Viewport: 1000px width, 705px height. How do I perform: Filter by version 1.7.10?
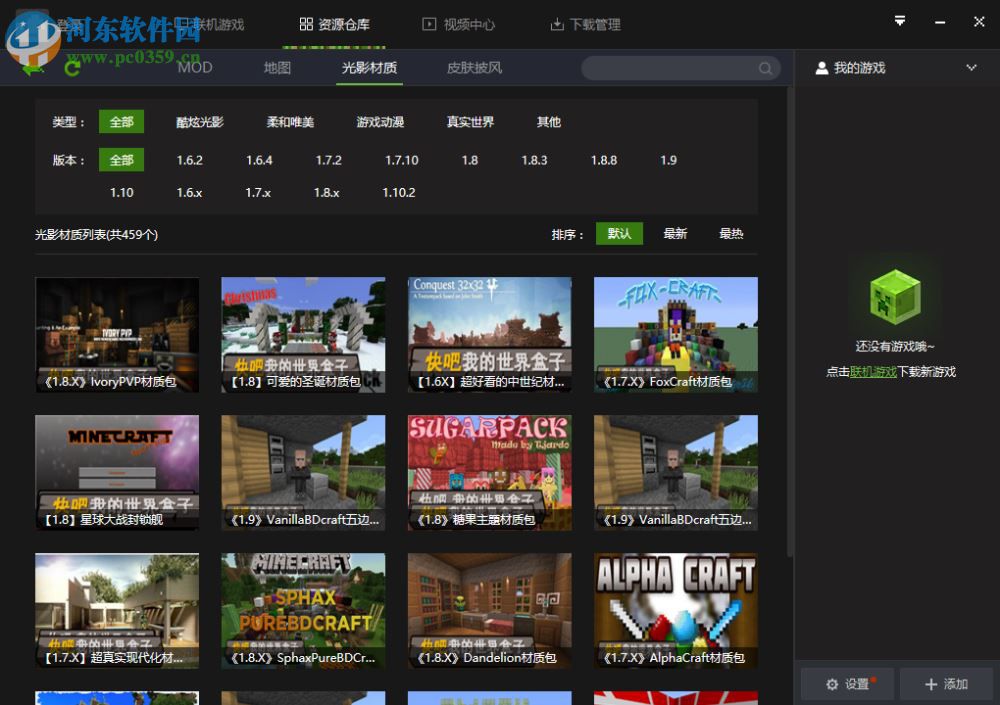(402, 160)
